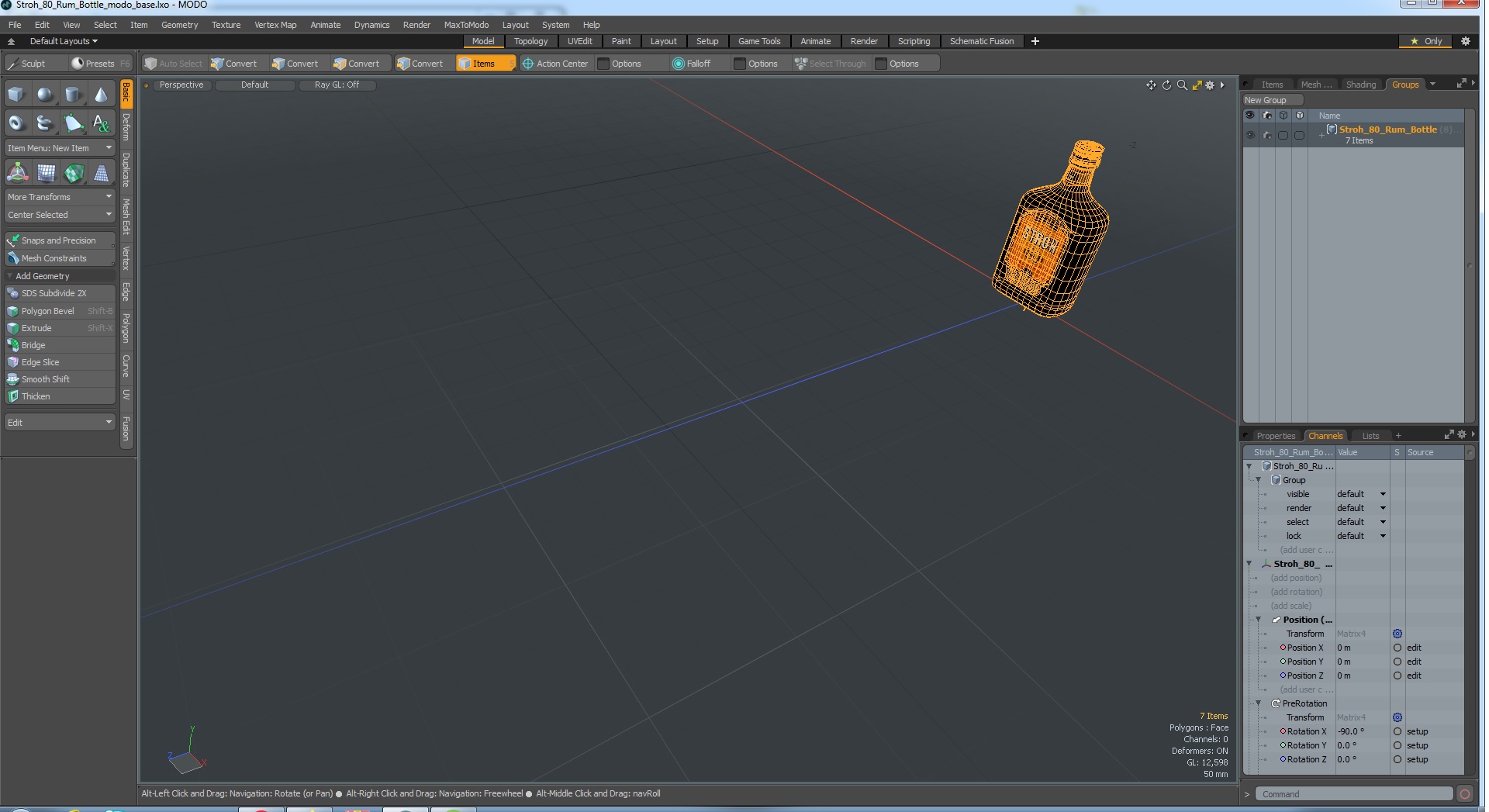The width and height of the screenshot is (1489, 812).
Task: Select the Teapot primitive tool
Action: pos(45,123)
